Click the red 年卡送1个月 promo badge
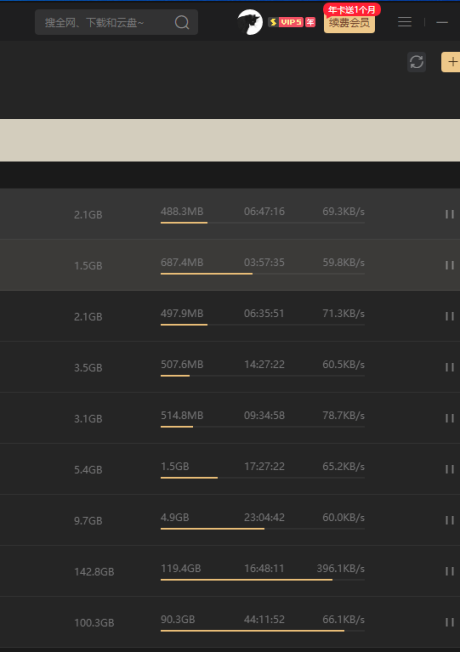Viewport: 460px width, 652px height. click(352, 10)
